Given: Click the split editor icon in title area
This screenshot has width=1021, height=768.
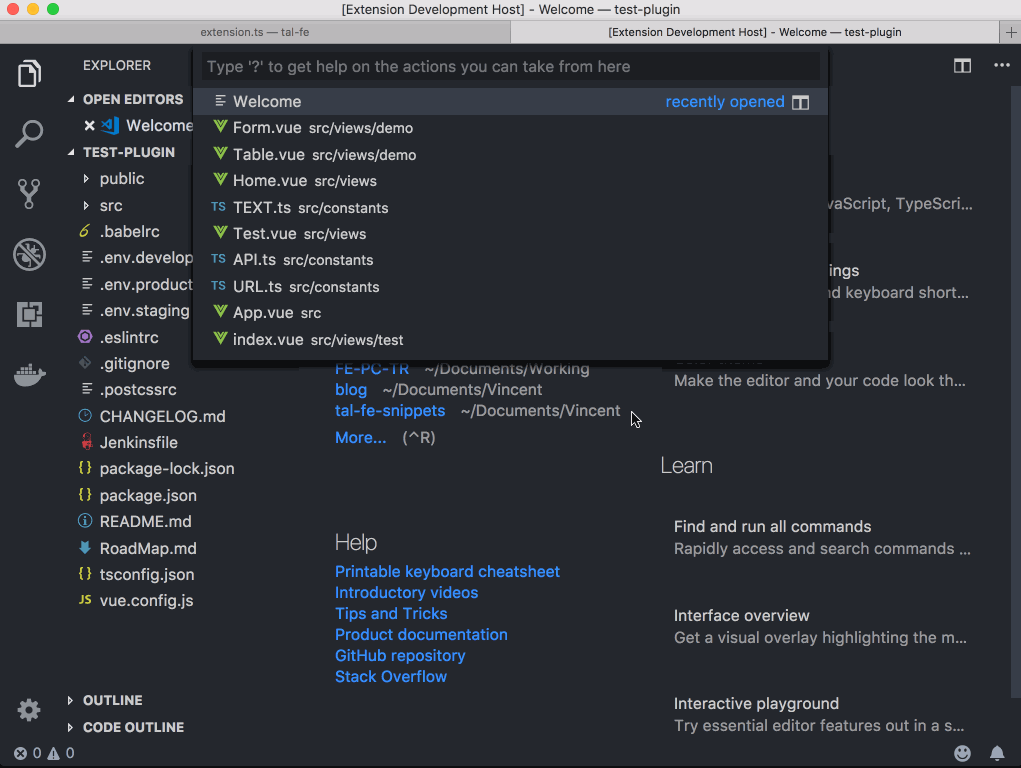Looking at the screenshot, I should pyautogui.click(x=962, y=66).
